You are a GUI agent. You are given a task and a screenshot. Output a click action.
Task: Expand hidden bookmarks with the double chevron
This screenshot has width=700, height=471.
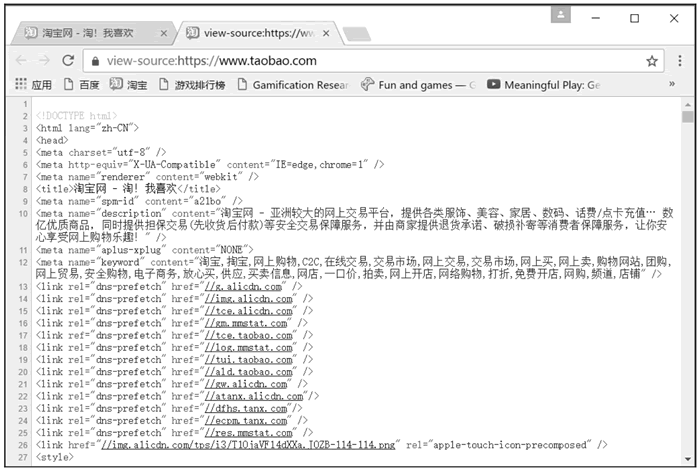pos(671,84)
